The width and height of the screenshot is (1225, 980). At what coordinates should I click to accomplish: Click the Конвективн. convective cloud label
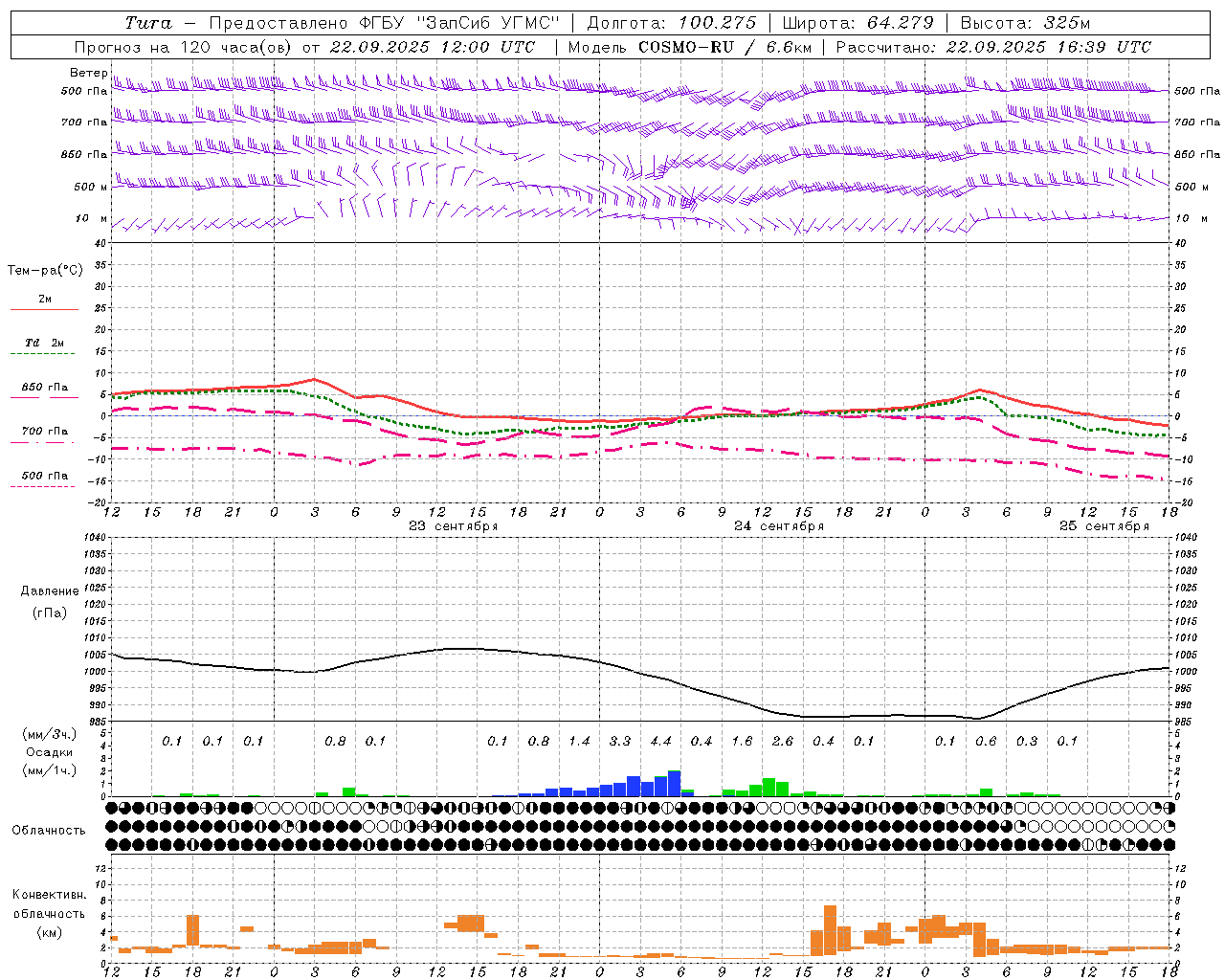click(50, 895)
